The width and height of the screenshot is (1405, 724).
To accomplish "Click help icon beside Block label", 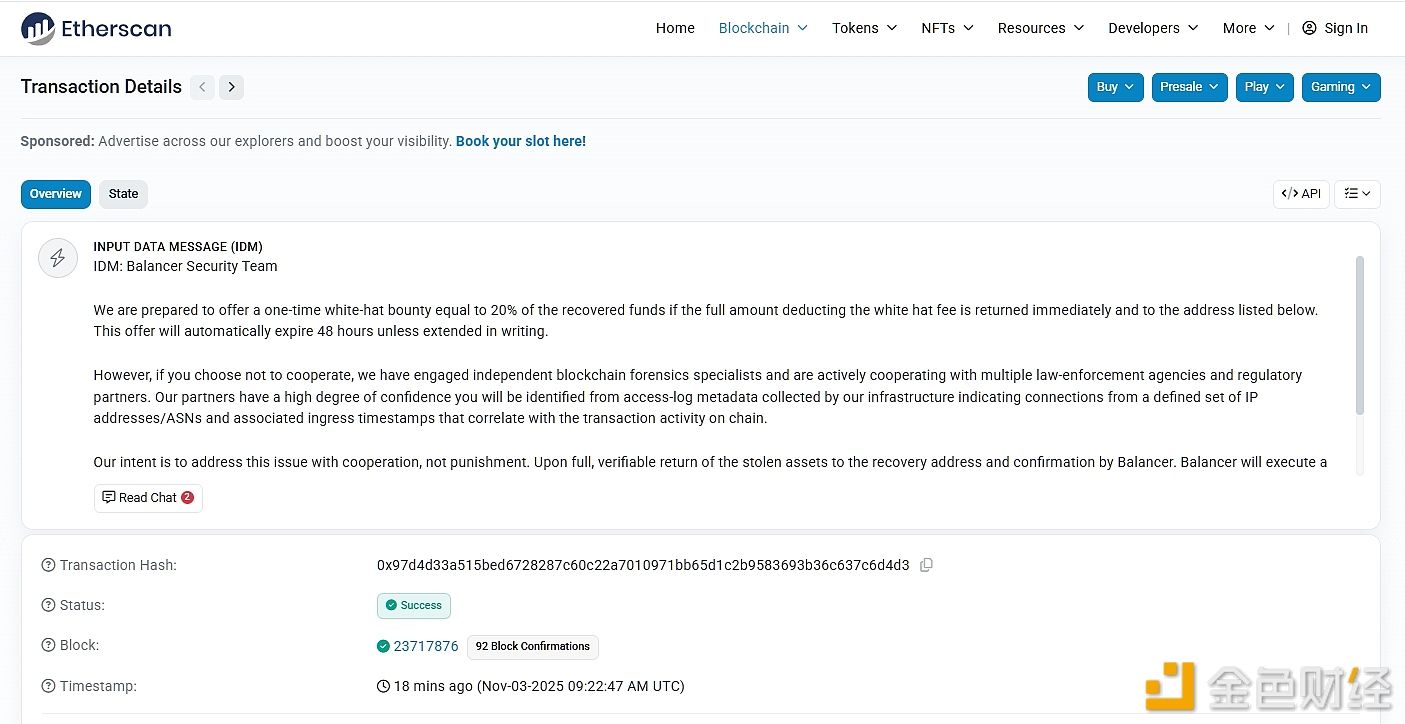I will [48, 645].
